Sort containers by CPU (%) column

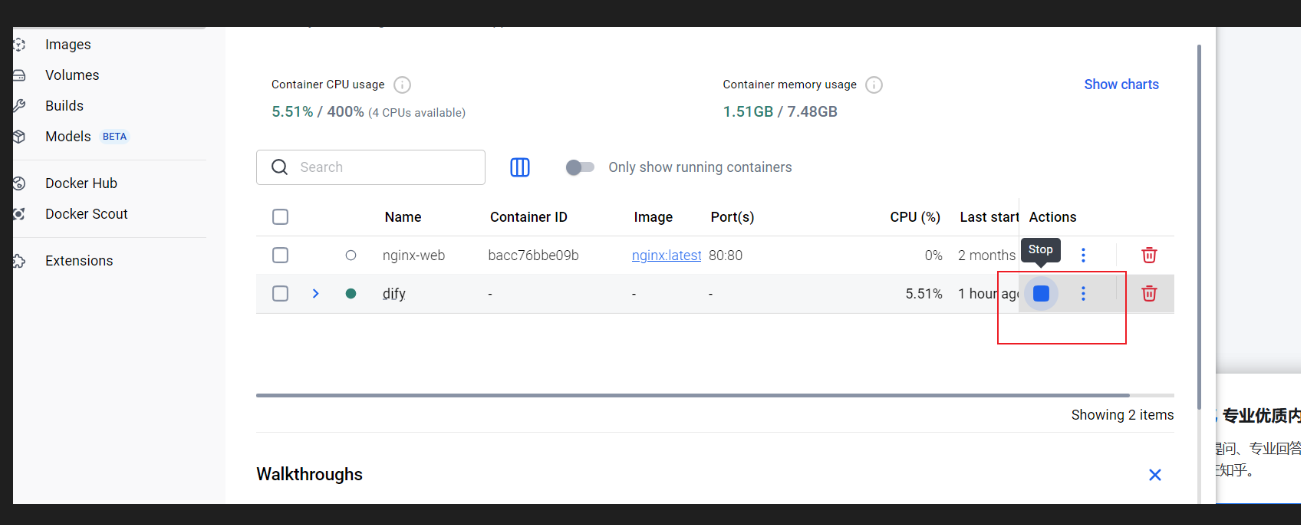pyautogui.click(x=915, y=217)
